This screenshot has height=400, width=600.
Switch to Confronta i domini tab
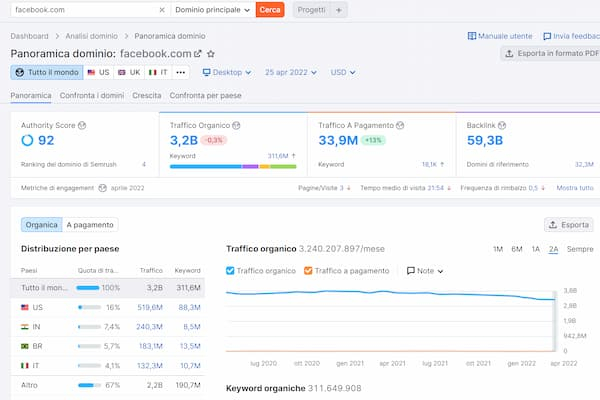(x=92, y=95)
